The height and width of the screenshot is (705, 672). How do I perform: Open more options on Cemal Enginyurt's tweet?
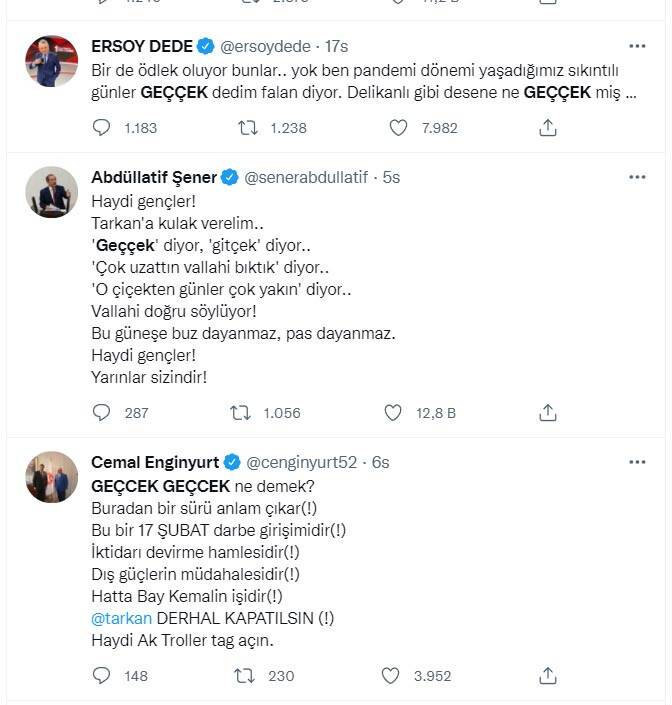[x=637, y=462]
